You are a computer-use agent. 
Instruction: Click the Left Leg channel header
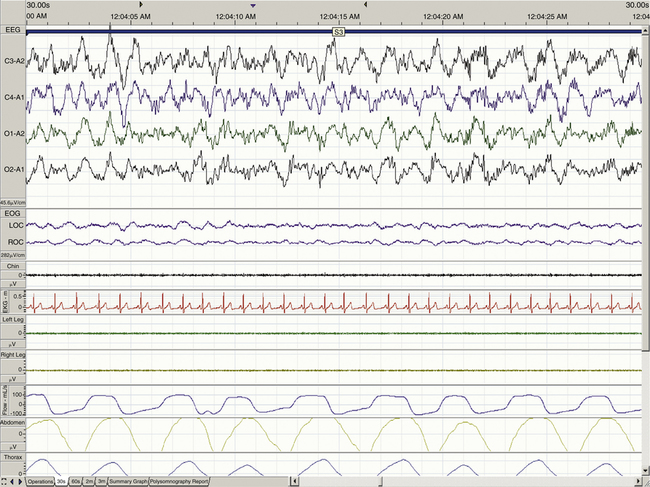coord(14,318)
